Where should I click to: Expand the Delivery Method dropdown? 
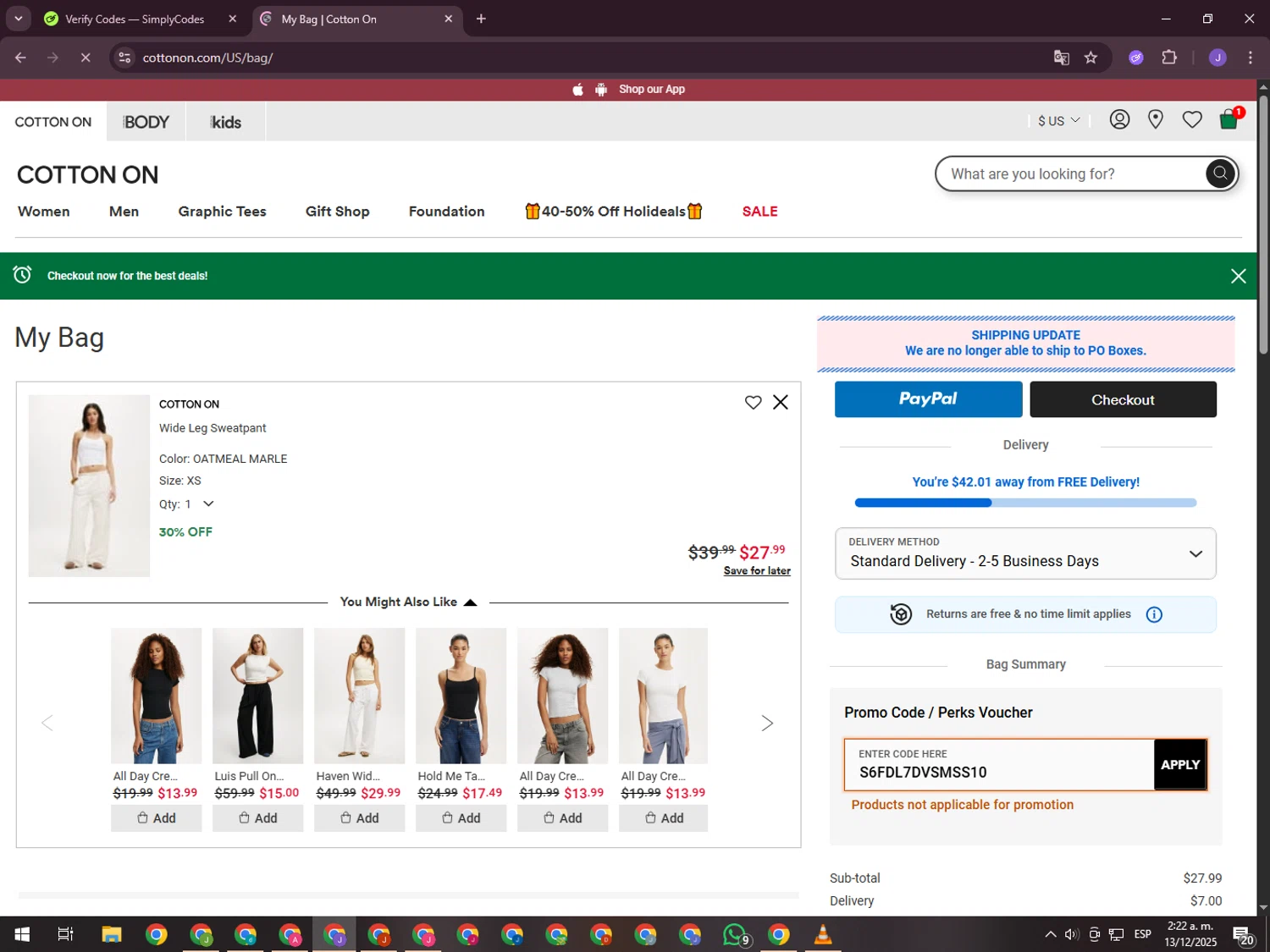1025,553
